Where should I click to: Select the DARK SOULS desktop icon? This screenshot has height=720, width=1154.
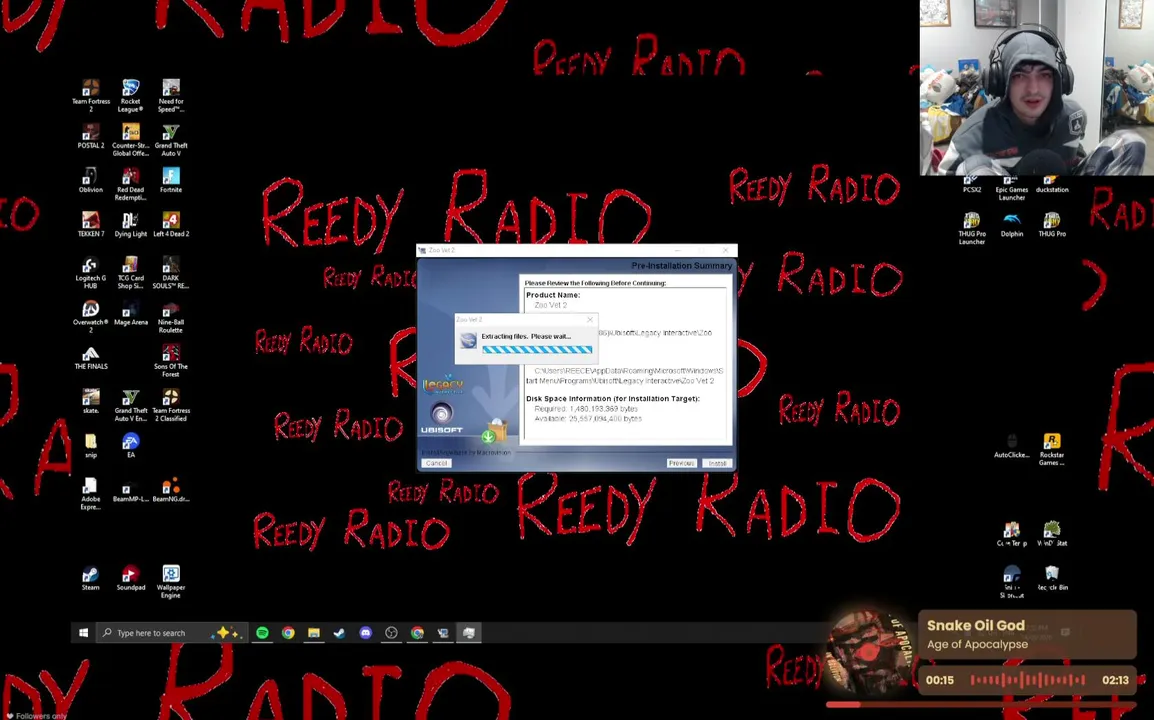[x=171, y=272]
